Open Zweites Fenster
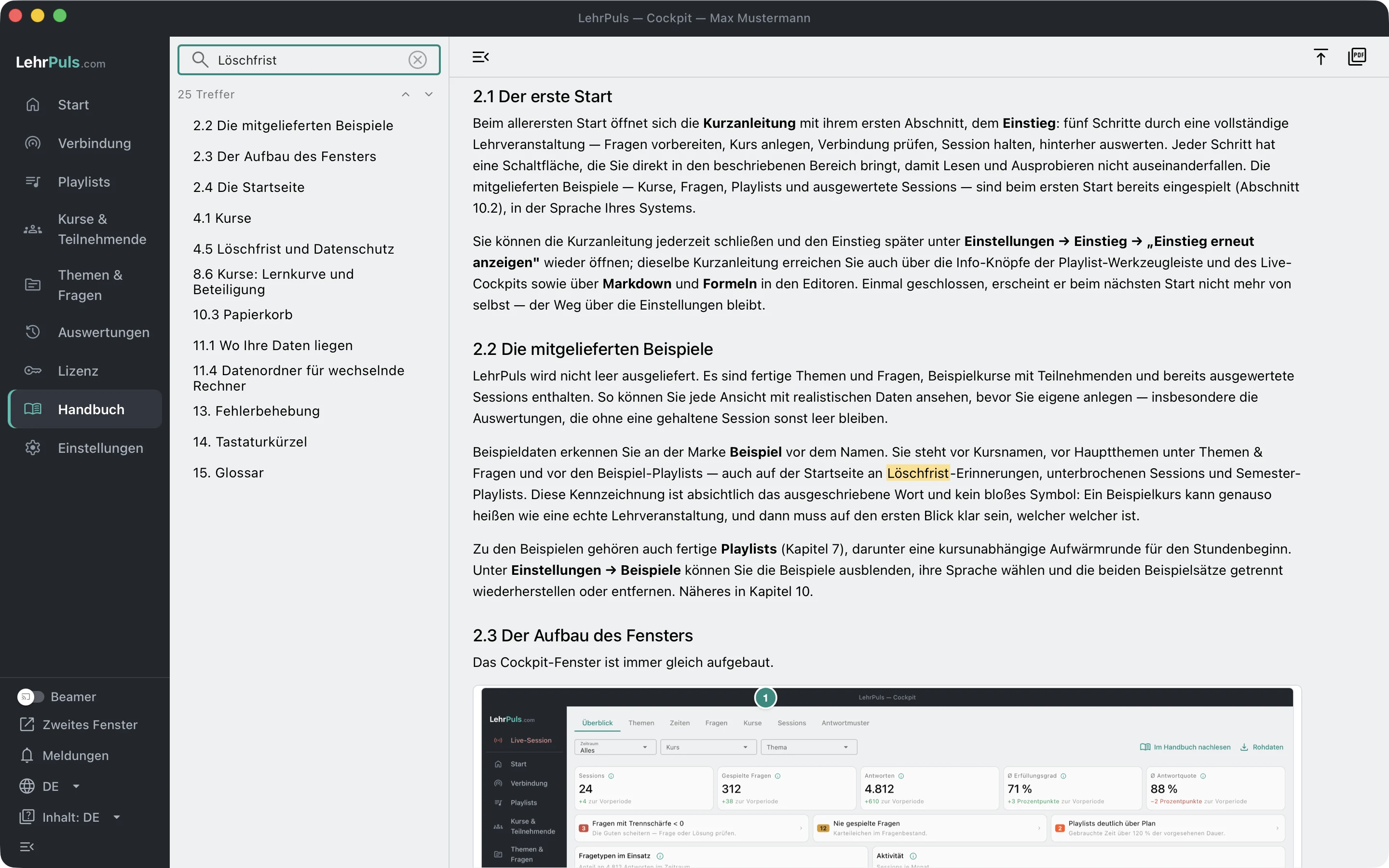 tap(79, 724)
